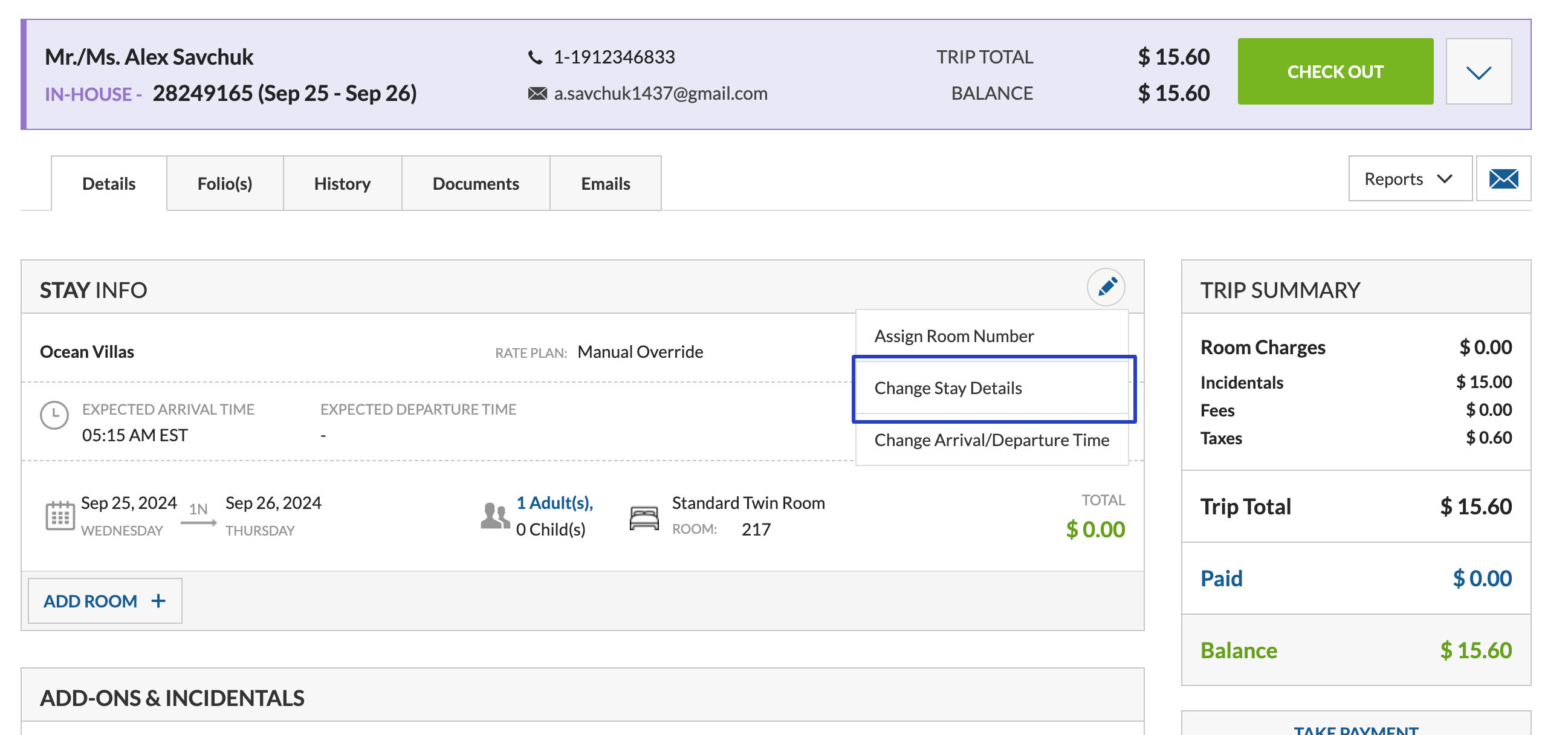This screenshot has width=1568, height=735.
Task: Select Change Arrival/Departure Time option
Action: coord(991,440)
